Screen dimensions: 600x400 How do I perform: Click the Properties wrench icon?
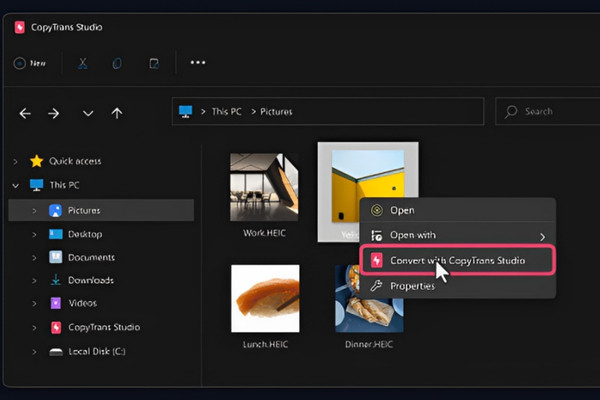376,286
